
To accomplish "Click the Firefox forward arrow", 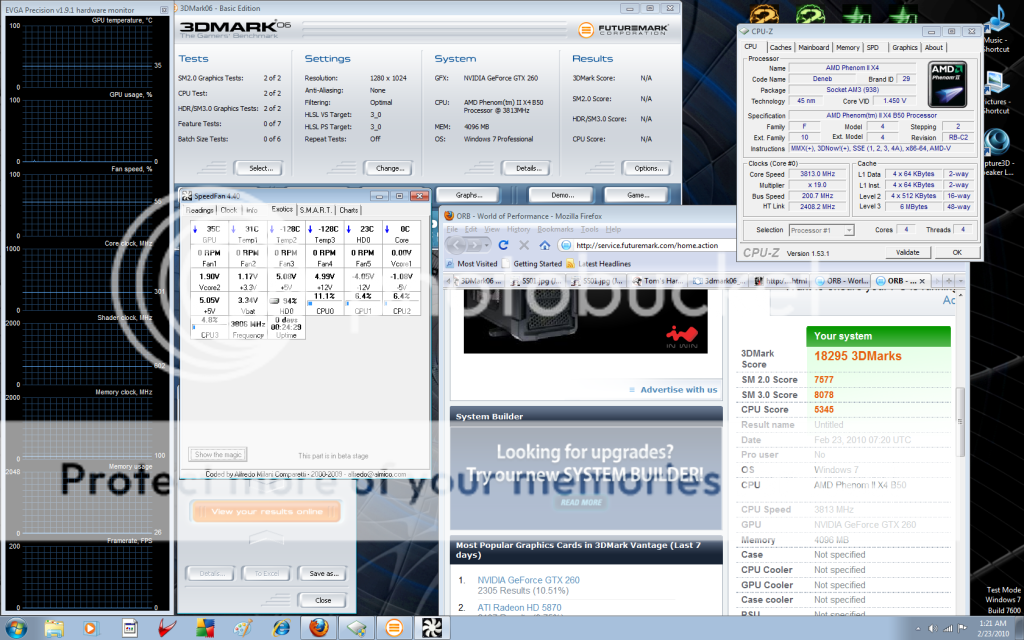I will 474,246.
